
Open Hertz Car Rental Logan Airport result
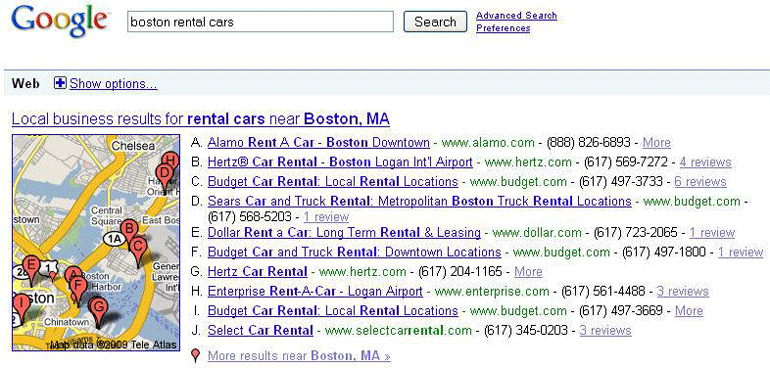click(x=340, y=162)
